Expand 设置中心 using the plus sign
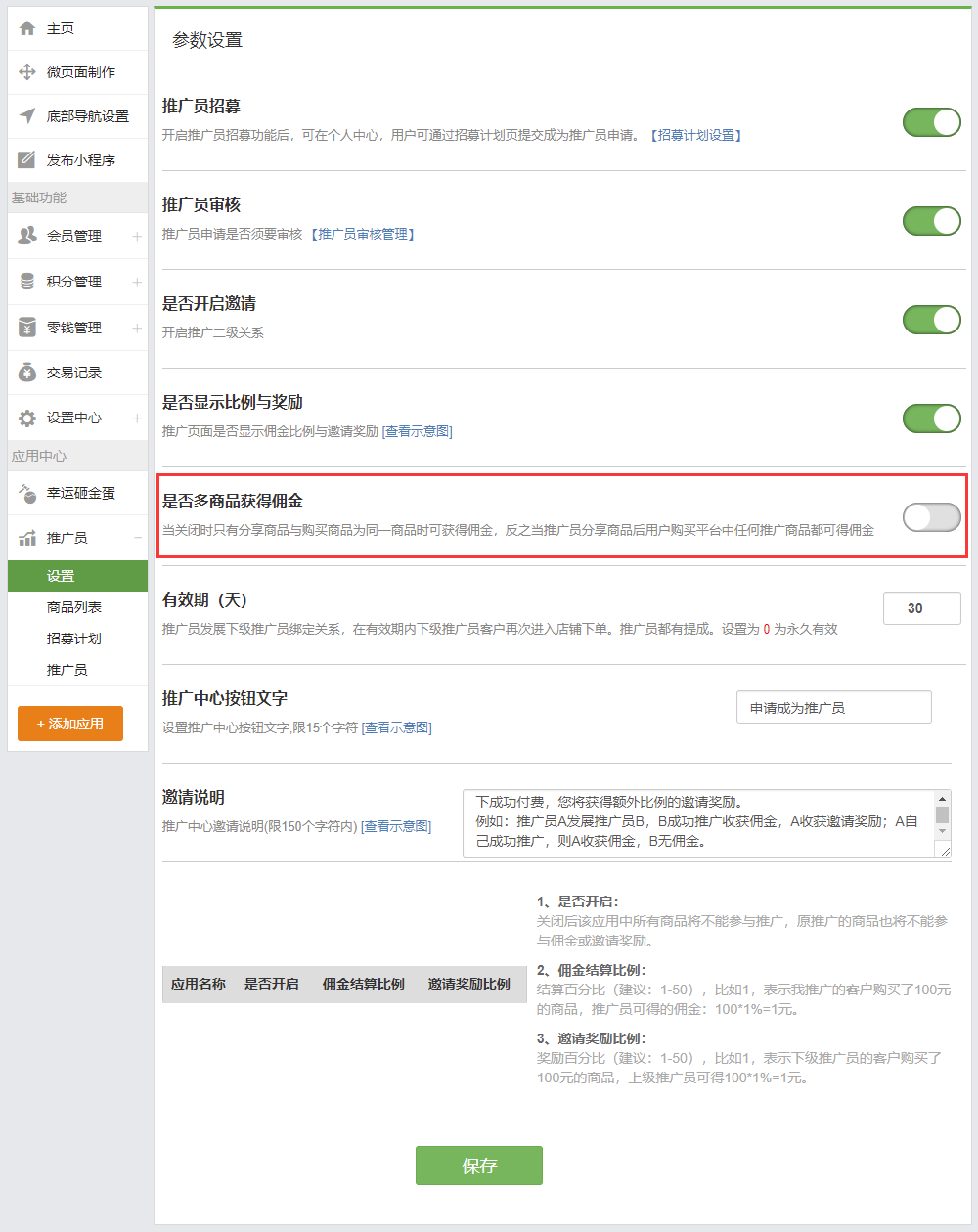Image resolution: width=978 pixels, height=1232 pixels. (137, 418)
